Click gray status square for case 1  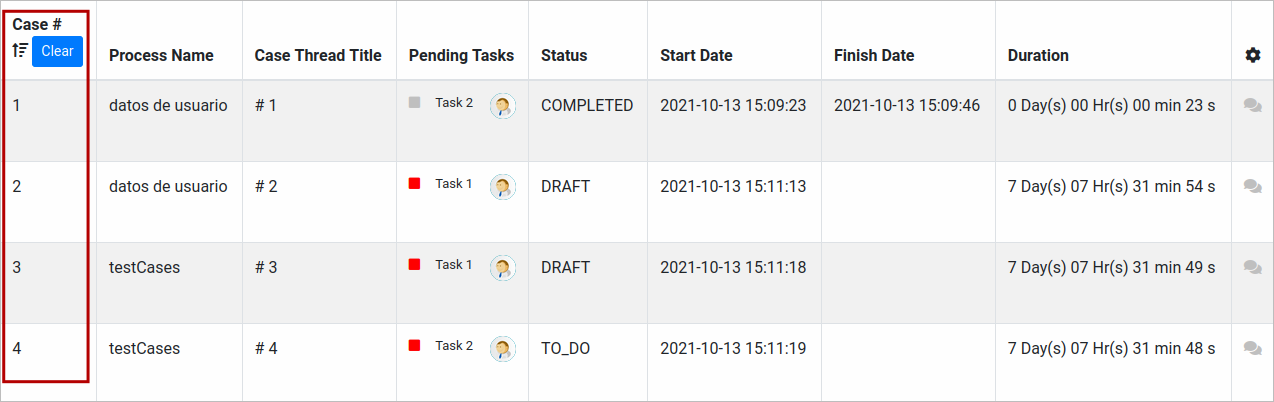pos(414,102)
